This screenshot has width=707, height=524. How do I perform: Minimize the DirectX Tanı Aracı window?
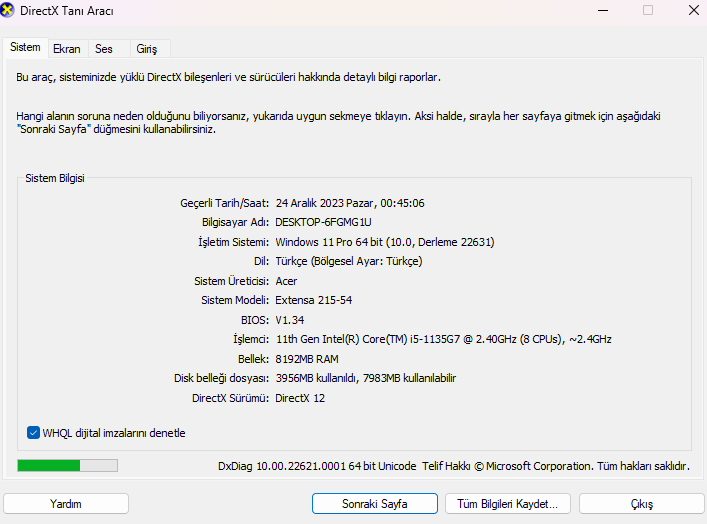pos(603,10)
